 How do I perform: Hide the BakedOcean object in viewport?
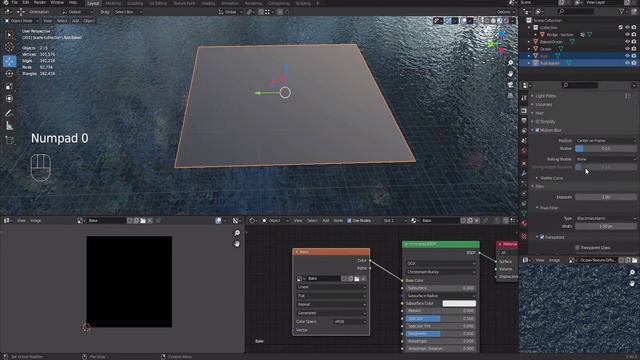click(627, 42)
